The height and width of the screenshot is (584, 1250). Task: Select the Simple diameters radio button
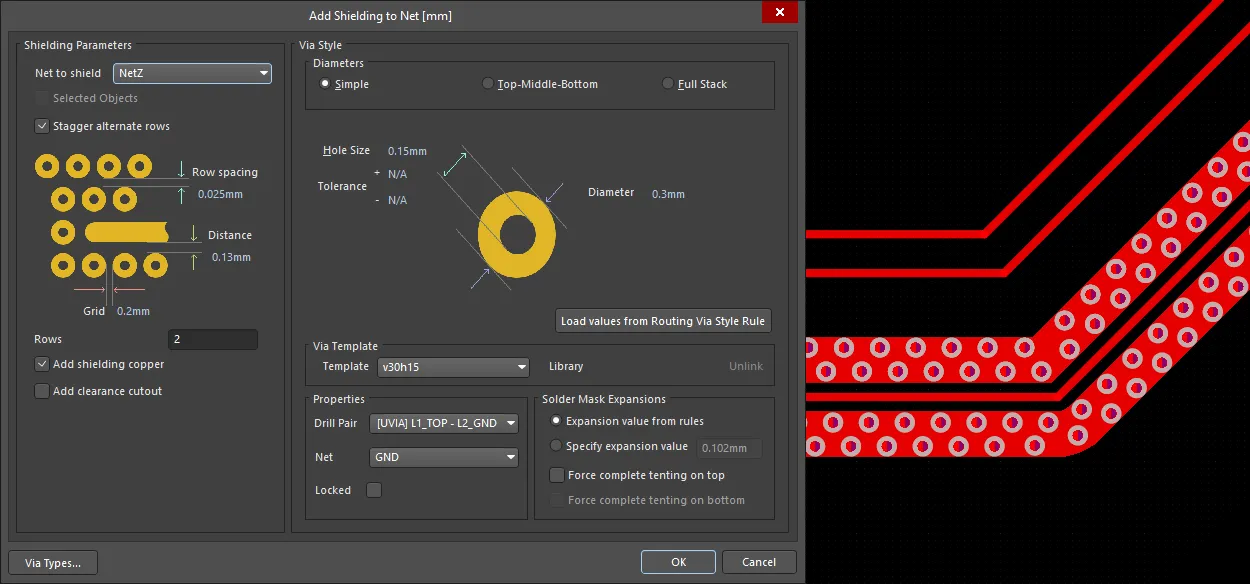pos(325,84)
